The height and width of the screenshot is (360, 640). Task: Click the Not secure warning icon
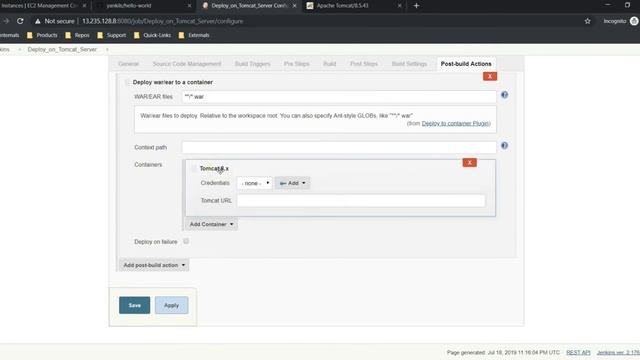[38, 21]
